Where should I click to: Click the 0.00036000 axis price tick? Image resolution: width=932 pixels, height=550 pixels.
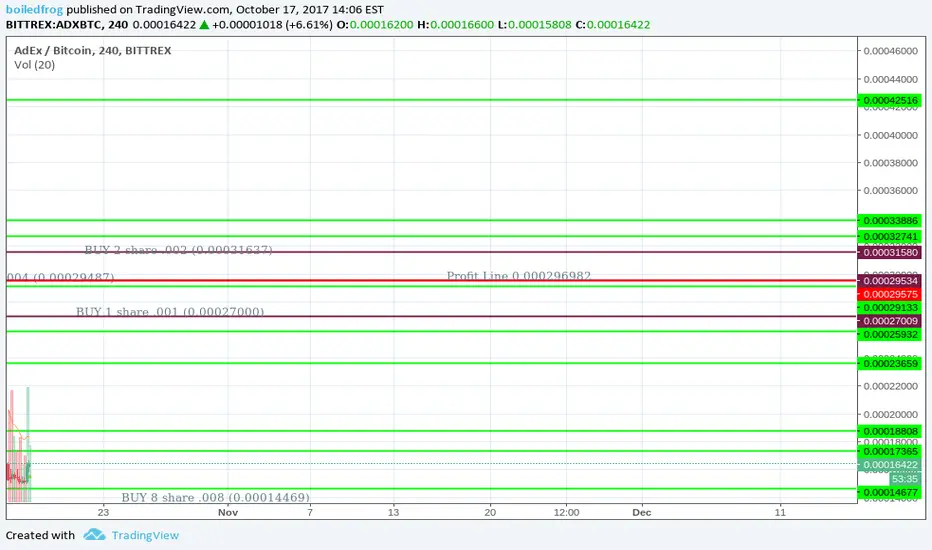[890, 191]
